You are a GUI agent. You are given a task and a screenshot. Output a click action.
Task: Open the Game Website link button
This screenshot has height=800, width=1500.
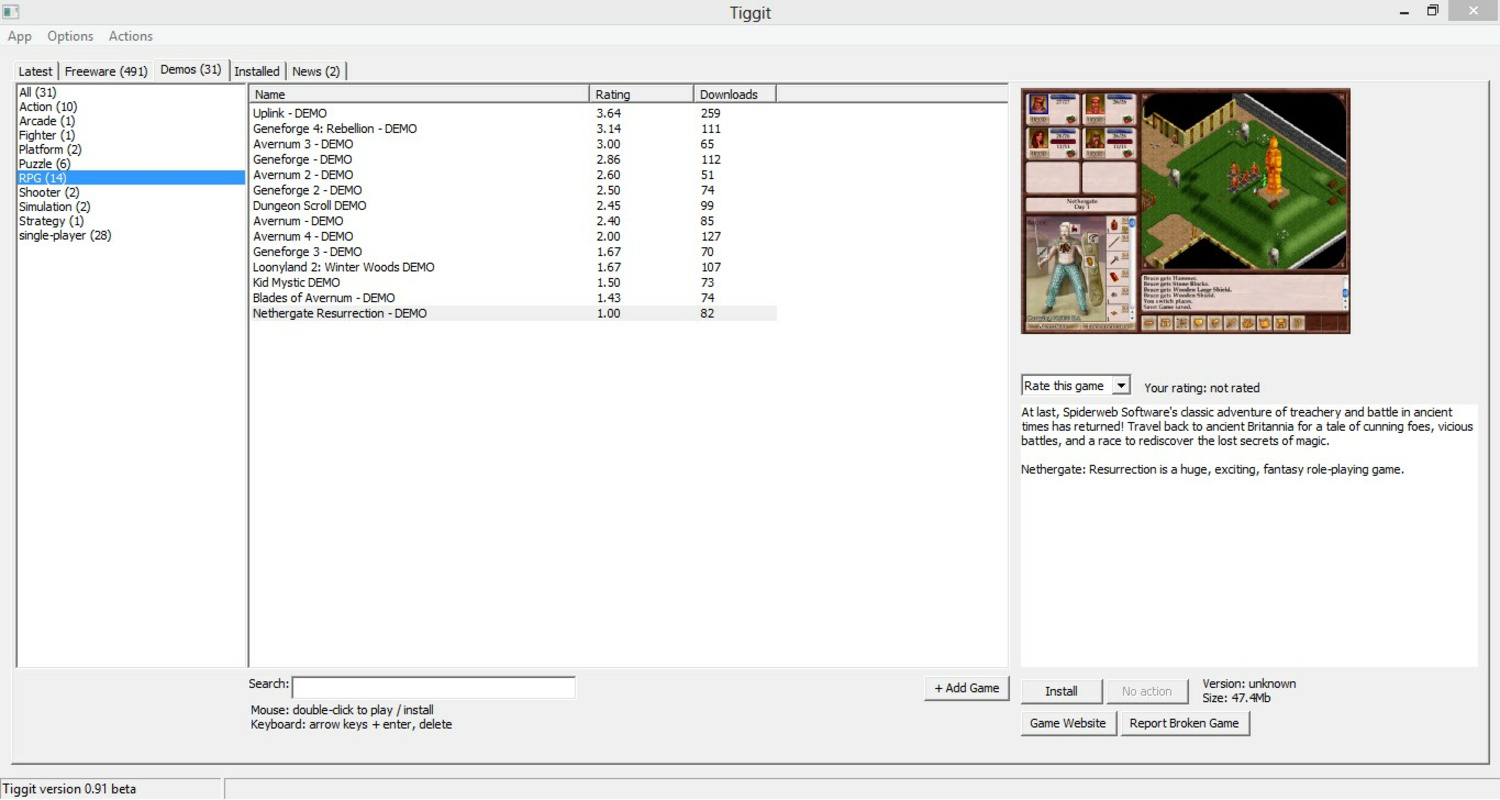1068,723
